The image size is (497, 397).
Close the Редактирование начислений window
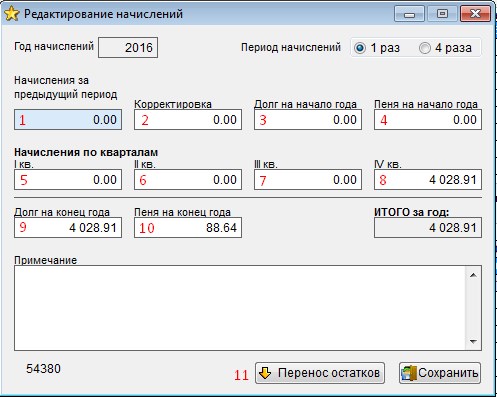click(x=475, y=14)
